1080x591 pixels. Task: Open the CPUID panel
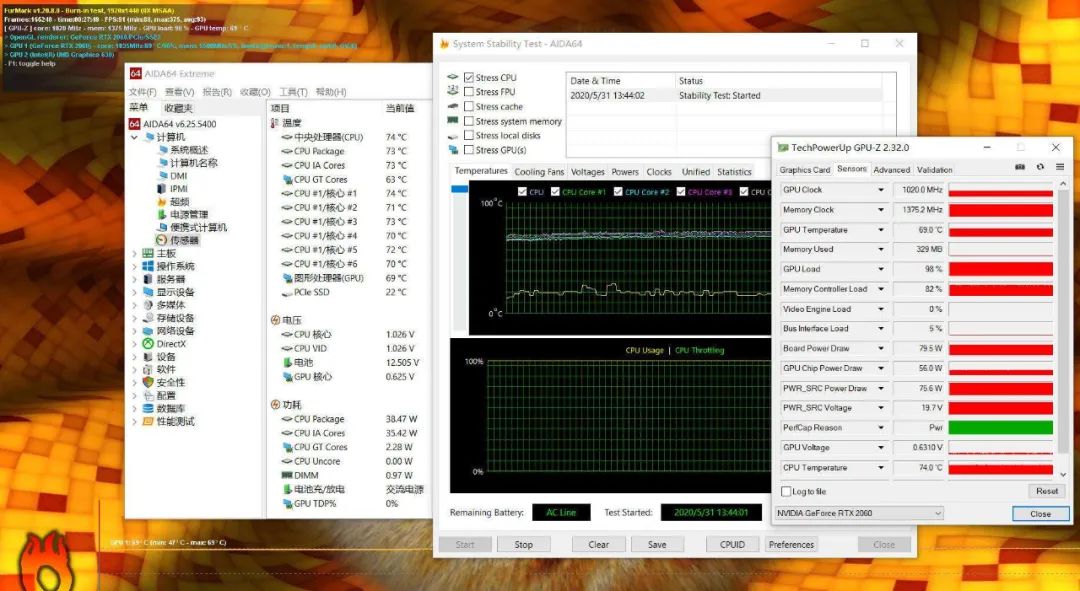(x=732, y=544)
